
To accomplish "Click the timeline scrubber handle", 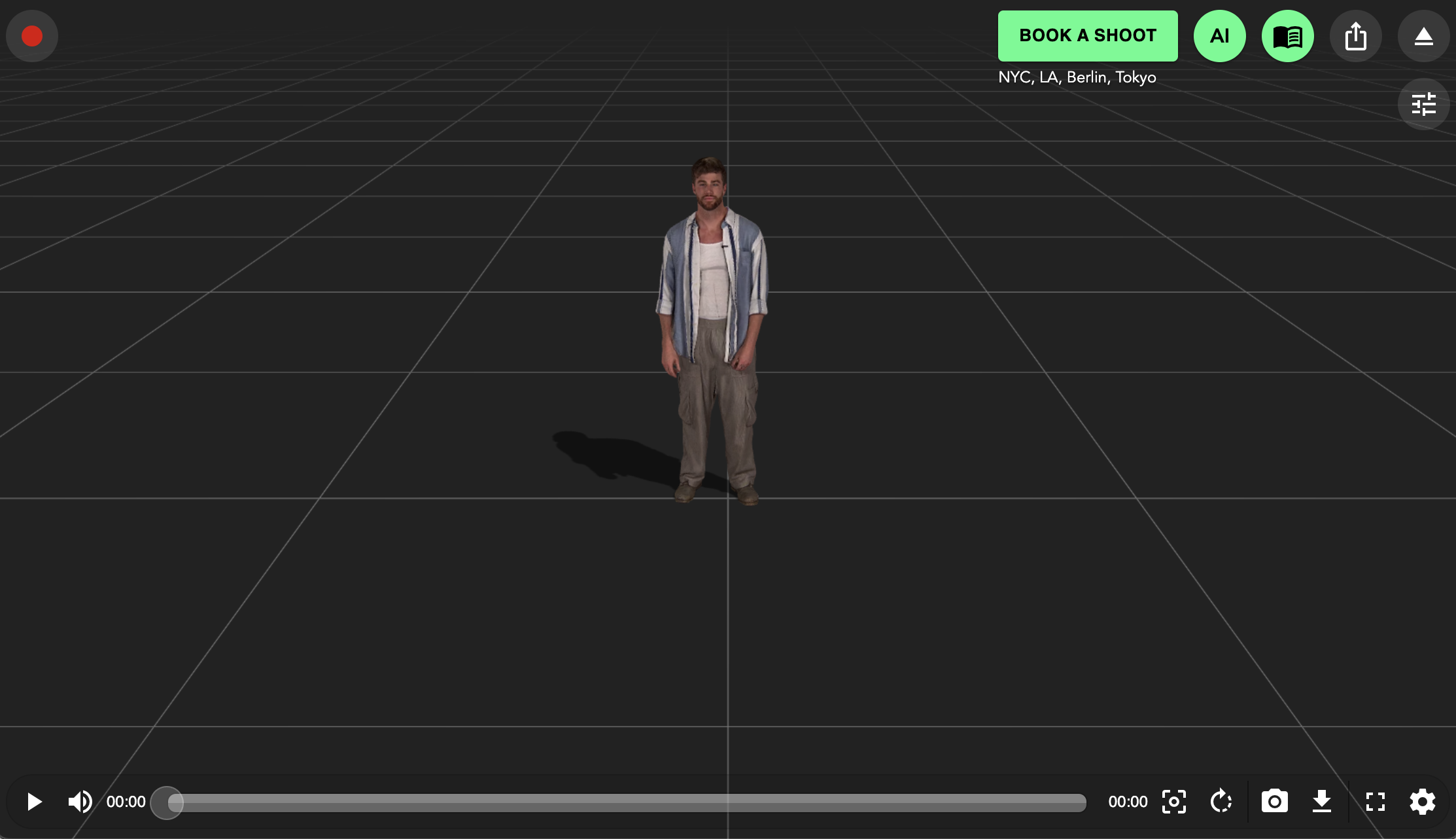I will tap(167, 802).
